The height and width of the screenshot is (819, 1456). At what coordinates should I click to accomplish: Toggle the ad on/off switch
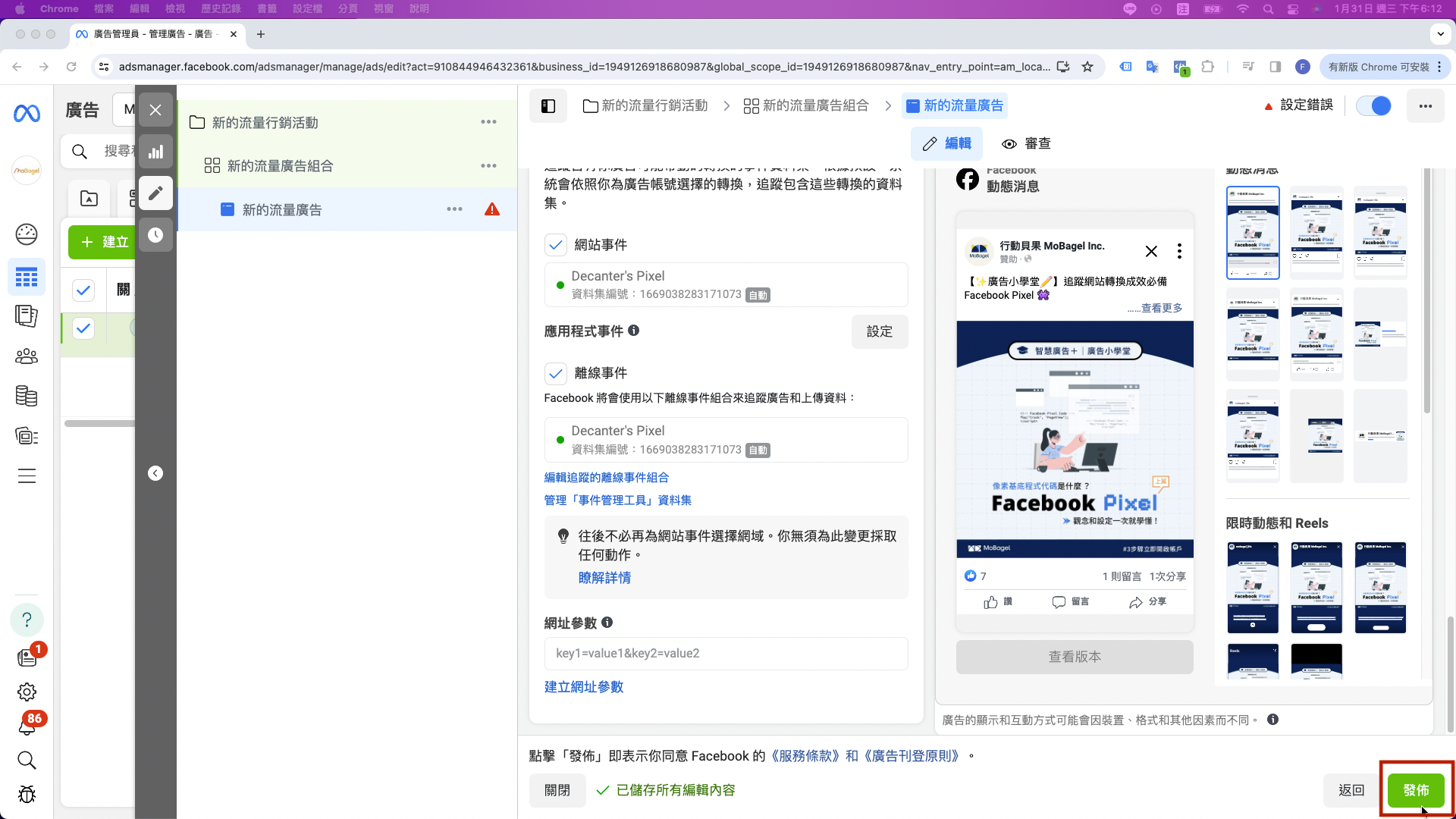coord(1373,106)
